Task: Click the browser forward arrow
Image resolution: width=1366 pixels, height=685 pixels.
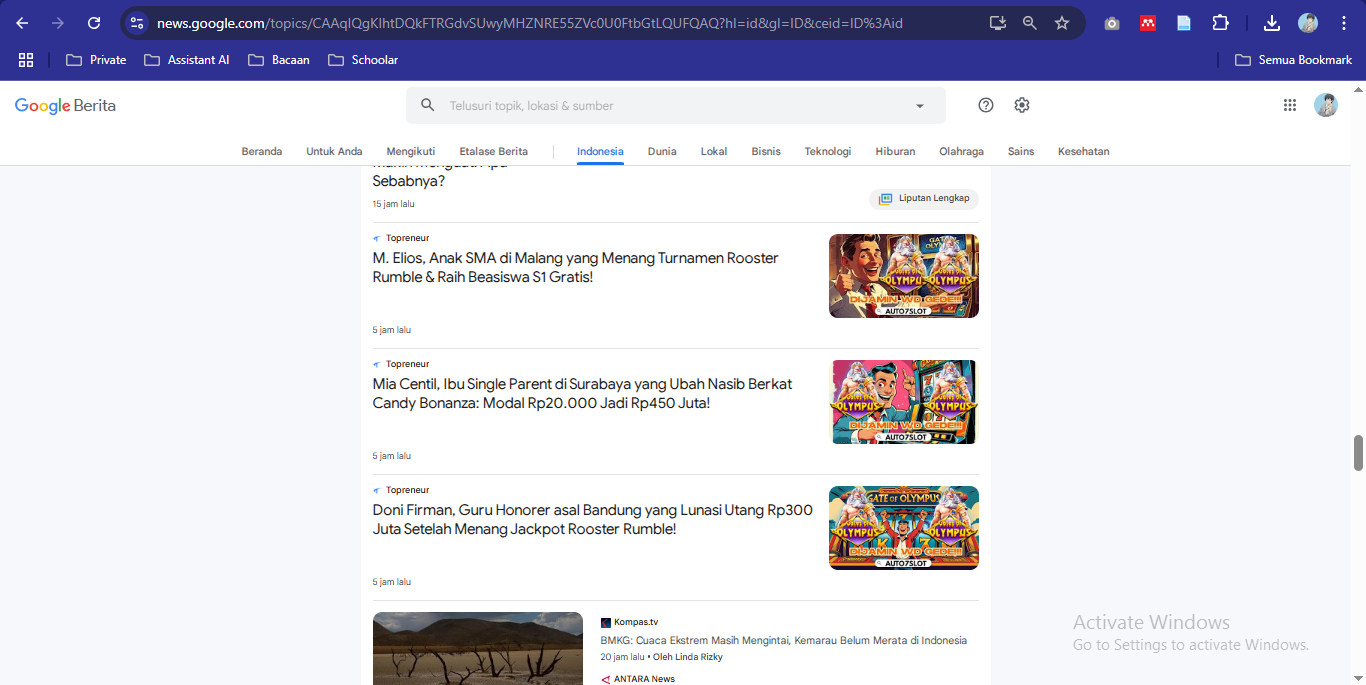Action: (x=58, y=23)
